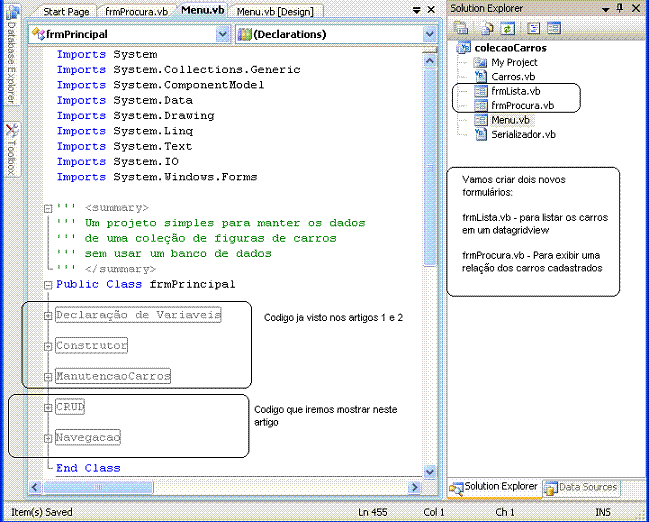Select frmLista.vb in Solution Explorer
The width and height of the screenshot is (649, 522).
pos(516,91)
